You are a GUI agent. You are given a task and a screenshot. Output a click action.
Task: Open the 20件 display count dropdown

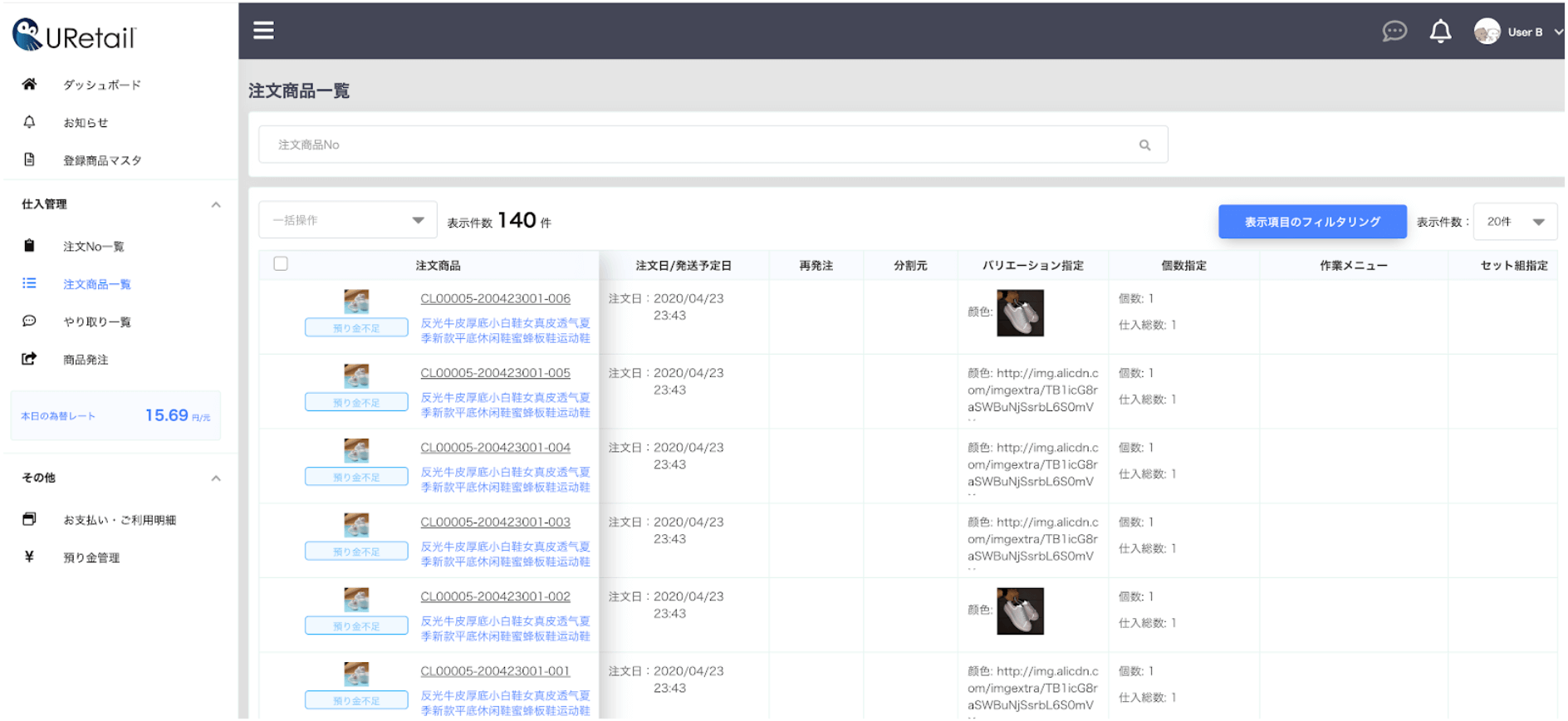tap(1515, 222)
